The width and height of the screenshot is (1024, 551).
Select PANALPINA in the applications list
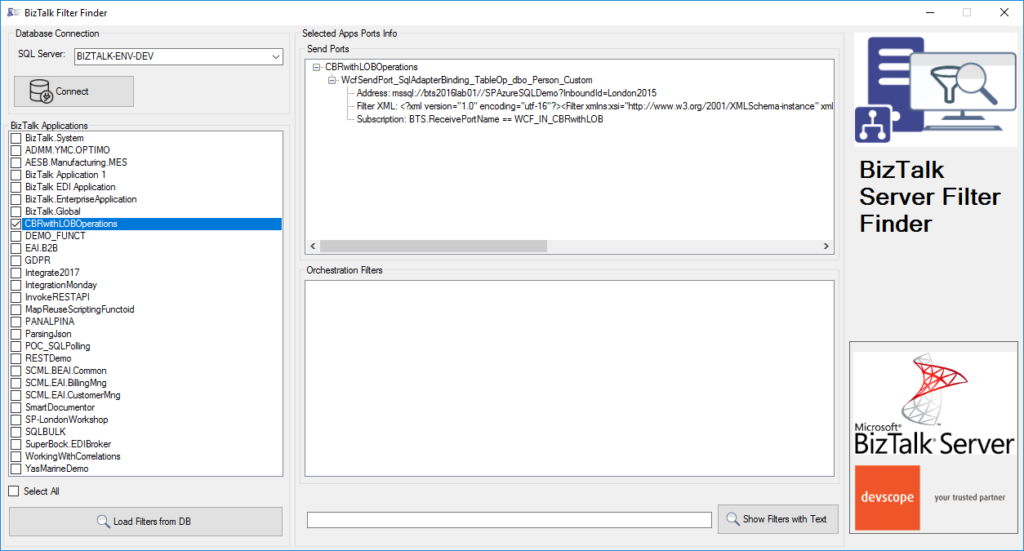click(x=50, y=322)
